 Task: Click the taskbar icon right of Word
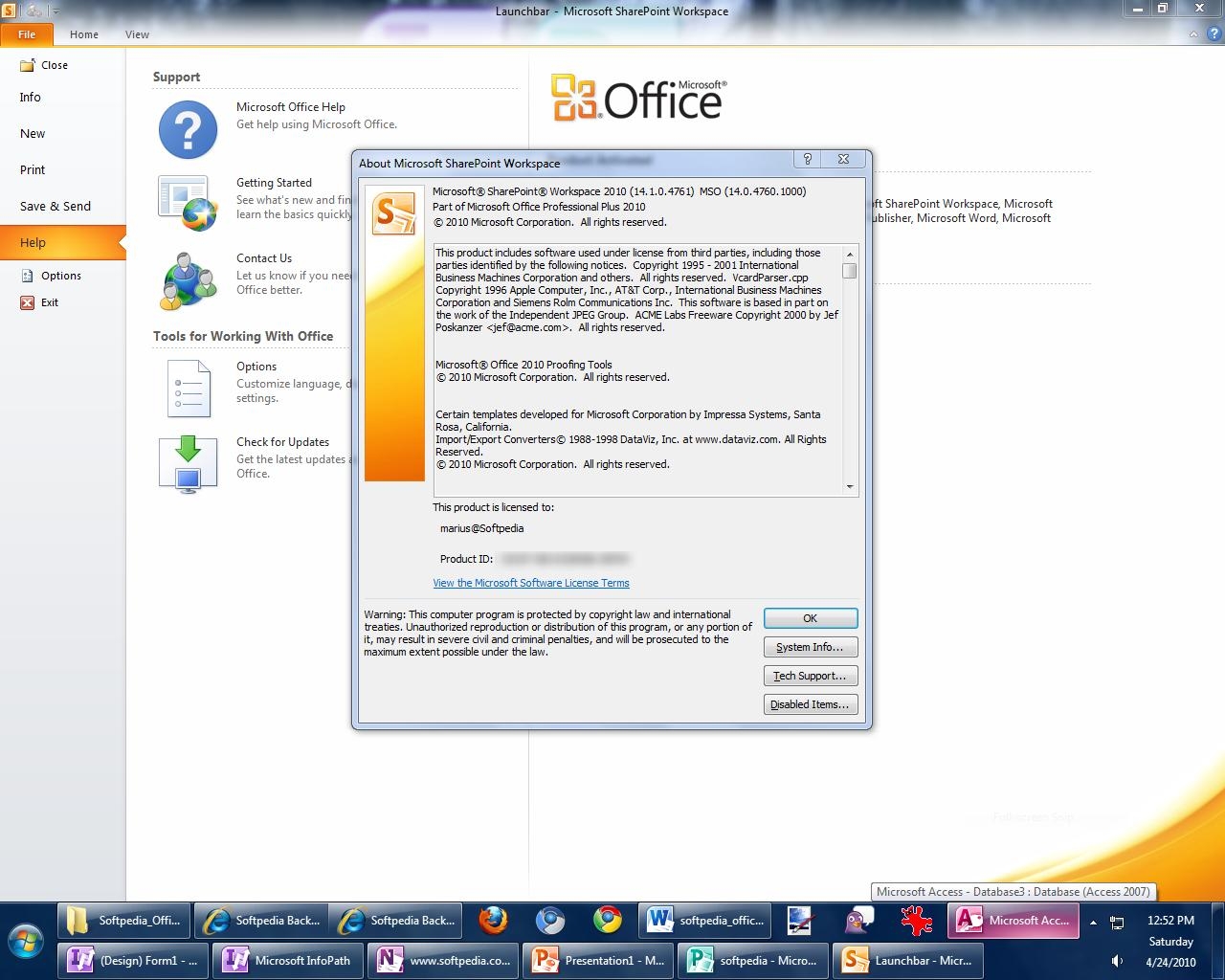click(800, 921)
